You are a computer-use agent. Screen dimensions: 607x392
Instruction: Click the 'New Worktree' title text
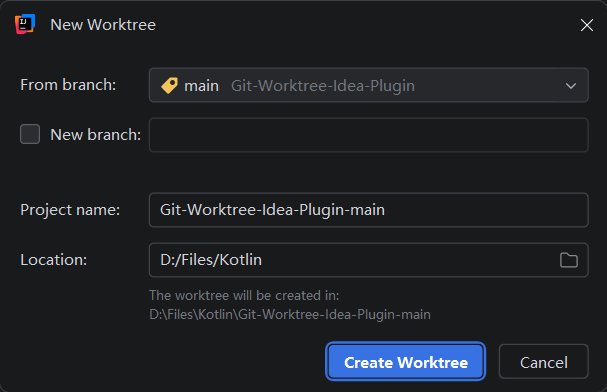[x=103, y=25]
